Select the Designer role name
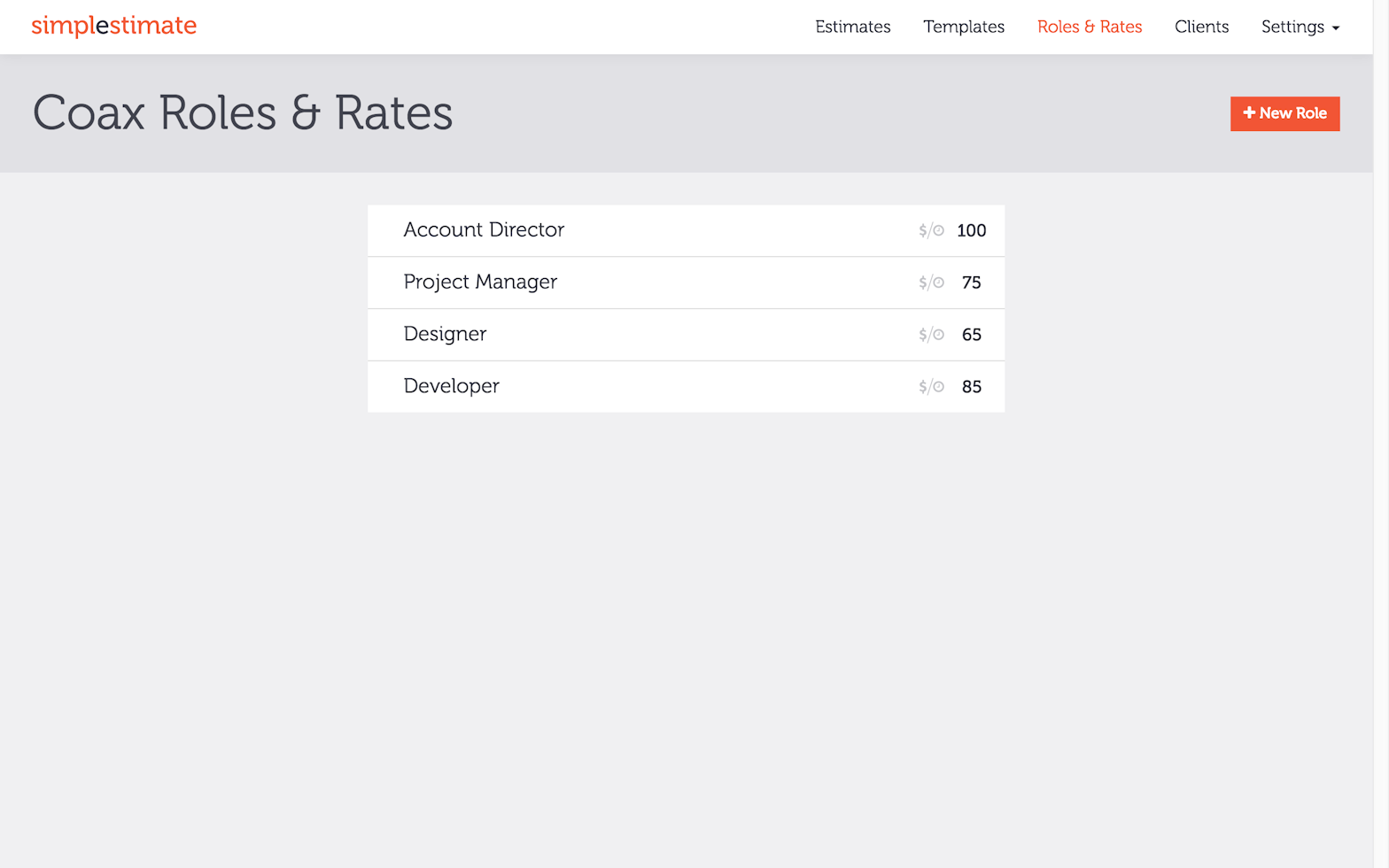The height and width of the screenshot is (868, 1389). (x=445, y=335)
